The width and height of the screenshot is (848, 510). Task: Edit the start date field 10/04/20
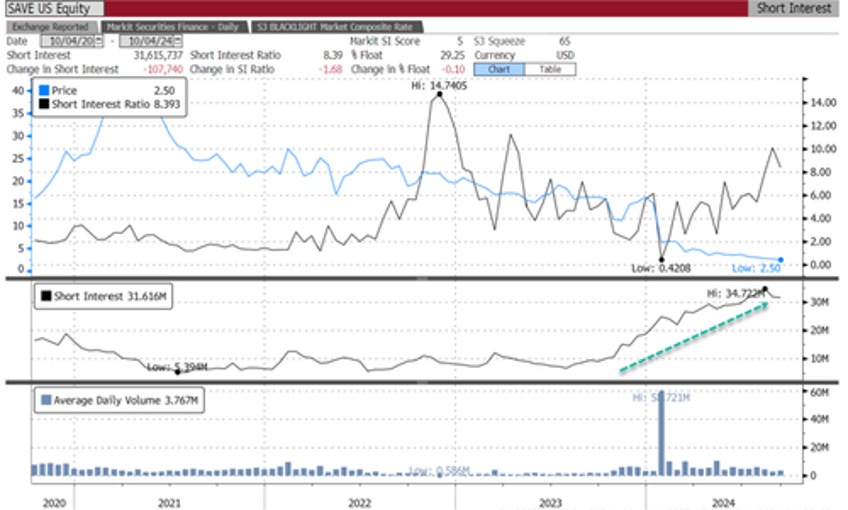(72, 41)
